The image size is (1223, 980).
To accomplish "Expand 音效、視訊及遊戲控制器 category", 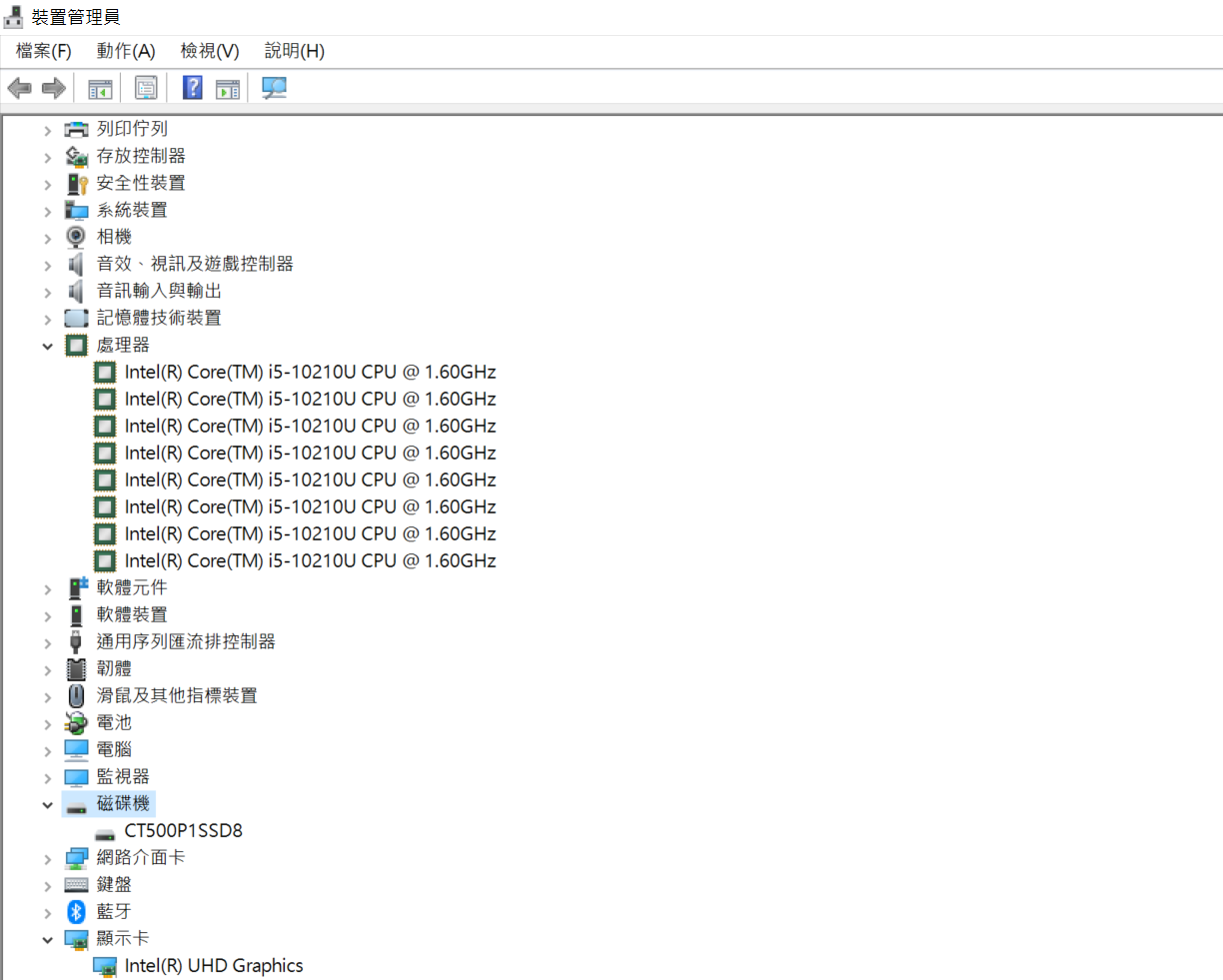I will point(47,265).
